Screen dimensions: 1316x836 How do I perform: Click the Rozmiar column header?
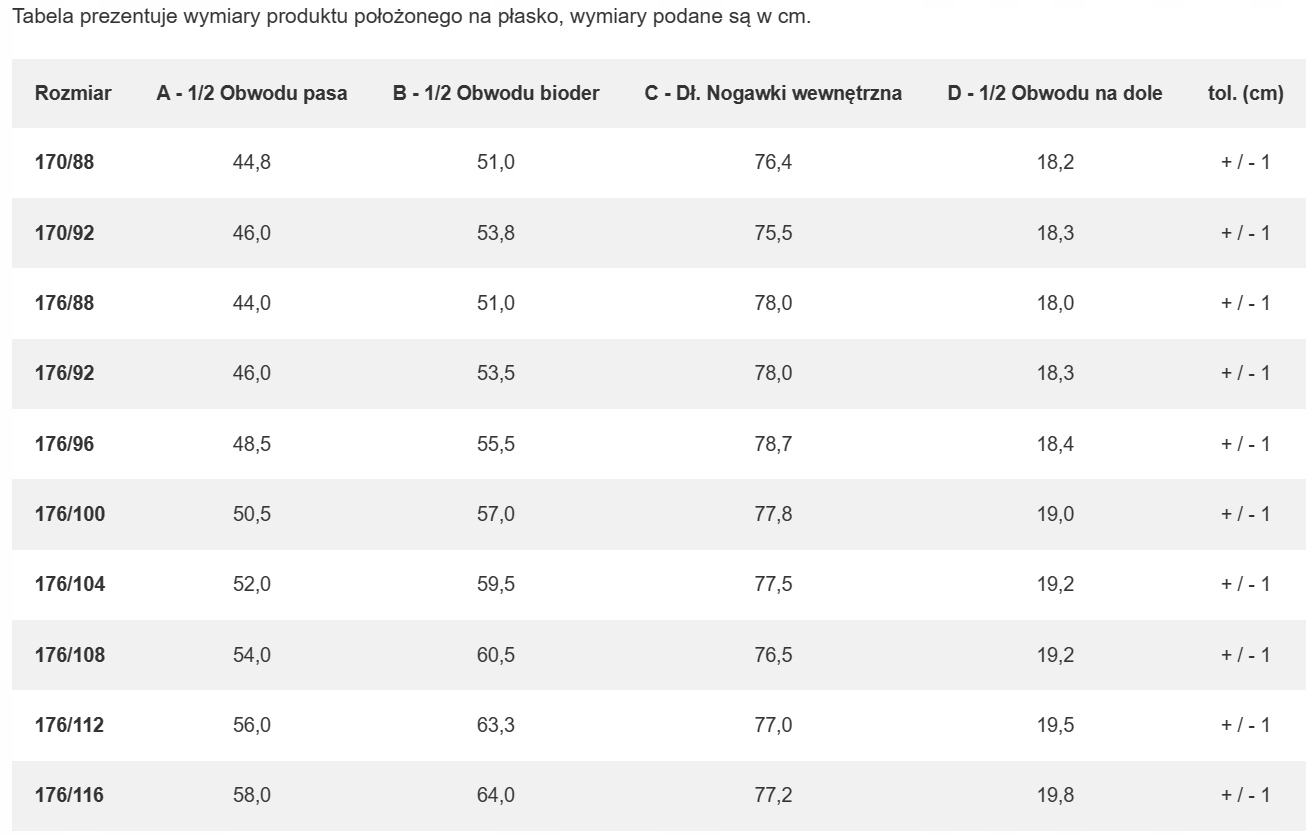pyautogui.click(x=73, y=94)
